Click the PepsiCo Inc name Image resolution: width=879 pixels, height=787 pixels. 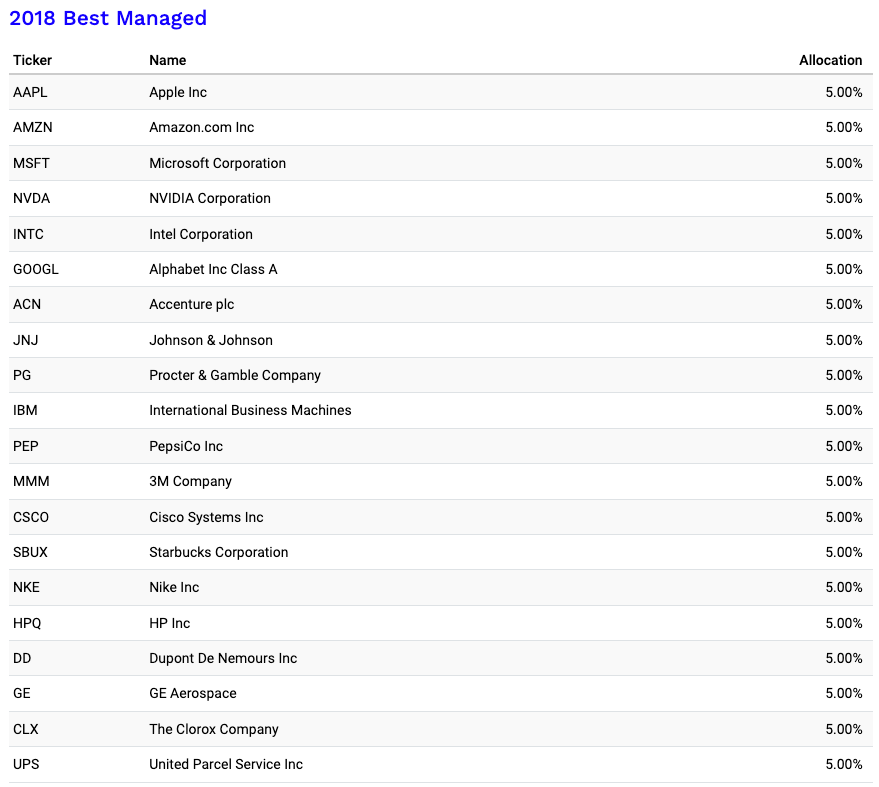click(x=186, y=446)
